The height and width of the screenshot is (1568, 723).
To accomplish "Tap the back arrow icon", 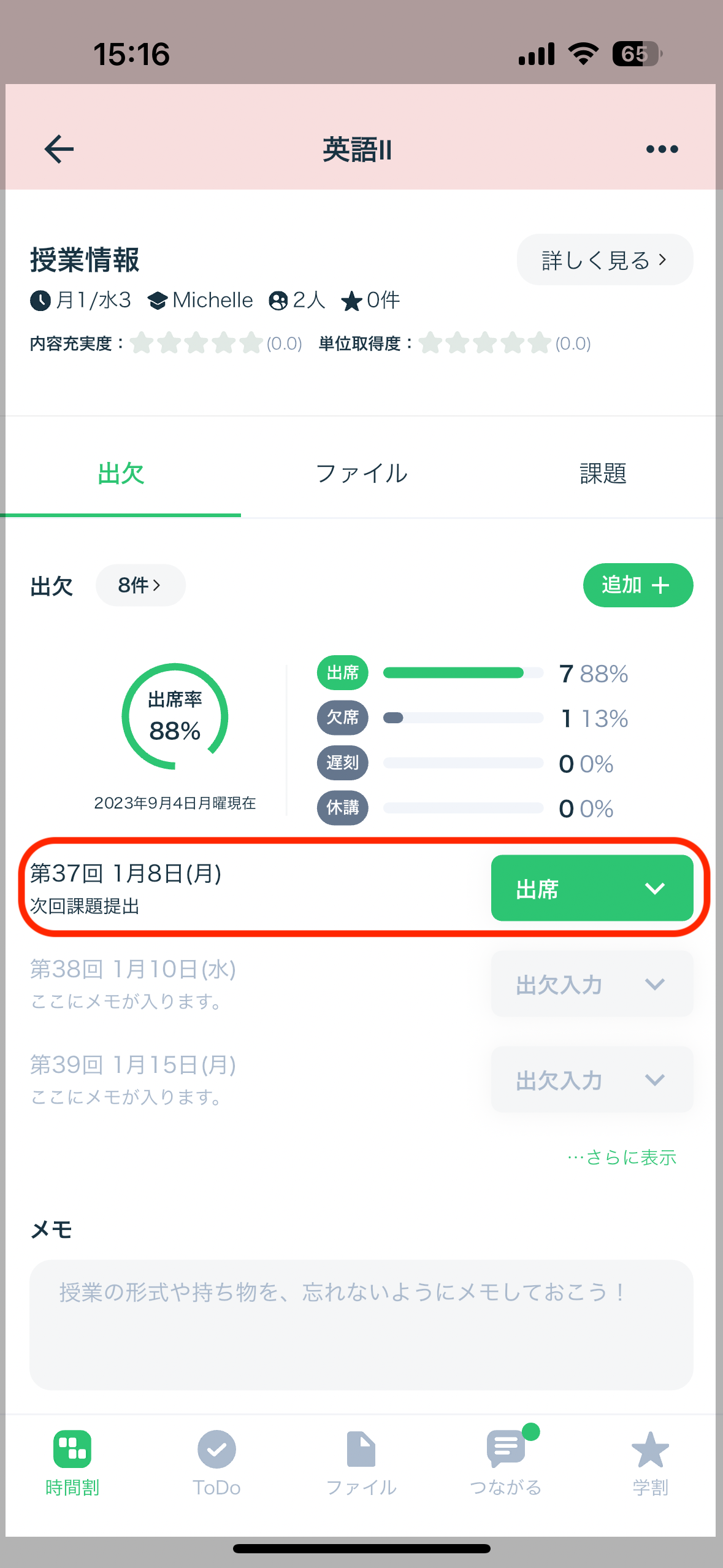I will (59, 149).
